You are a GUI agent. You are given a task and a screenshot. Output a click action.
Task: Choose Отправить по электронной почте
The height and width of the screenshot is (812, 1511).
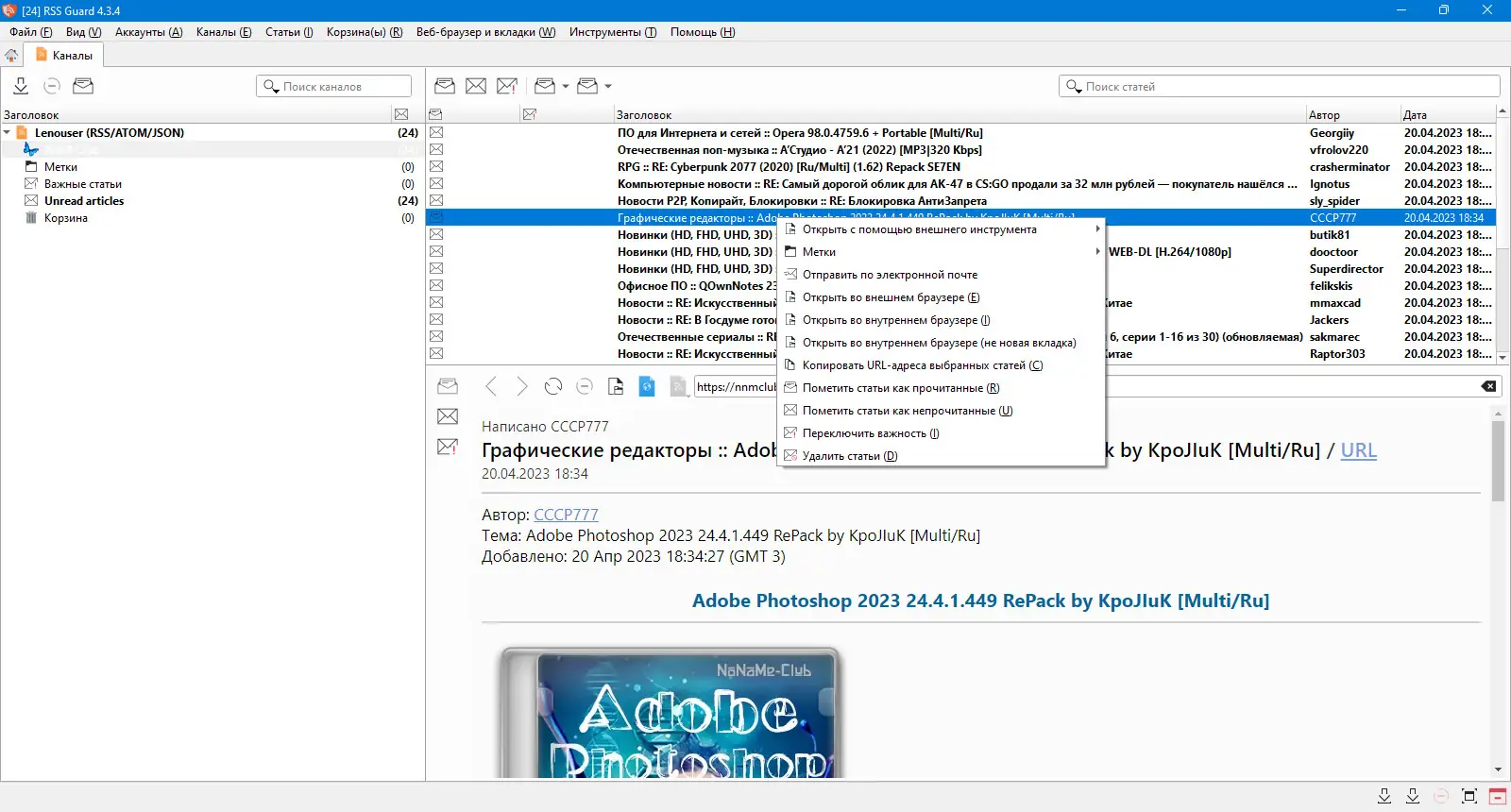tap(941, 275)
